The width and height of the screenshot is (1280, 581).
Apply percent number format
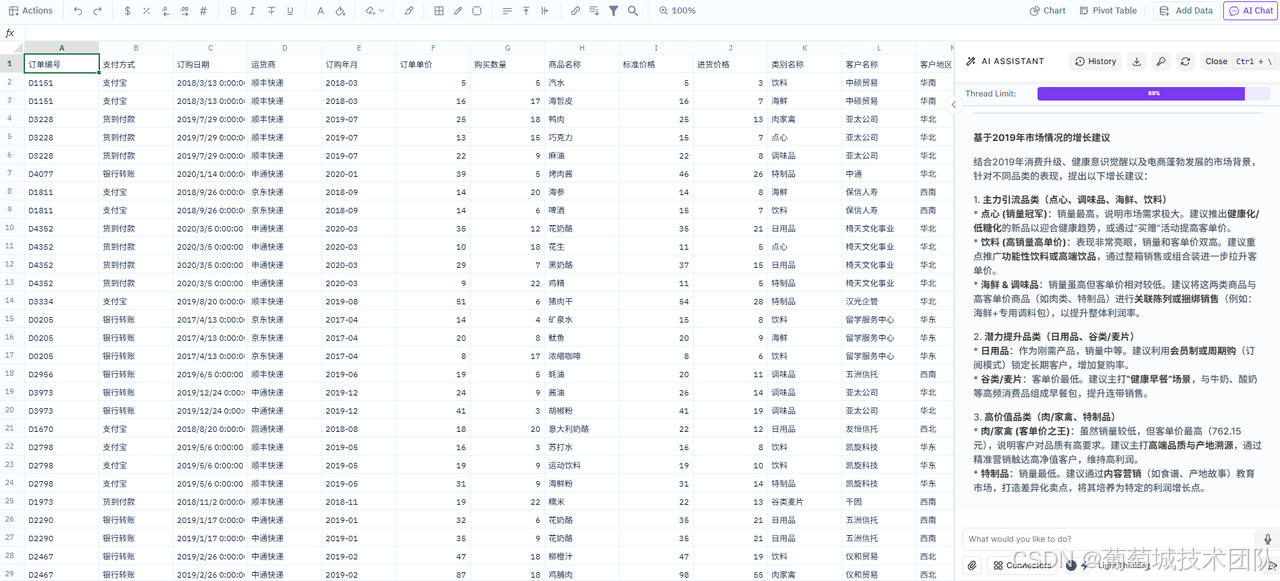point(146,11)
